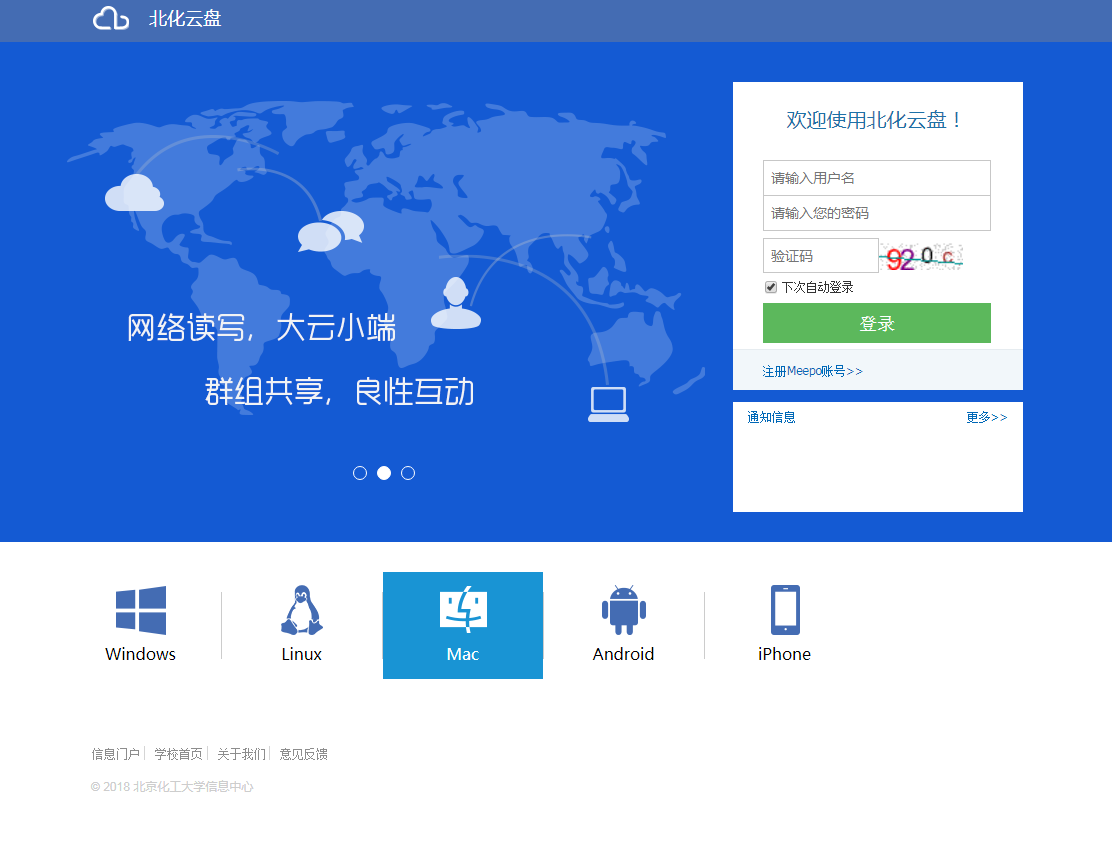Select the Android robot download icon
The image size is (1112, 850).
coord(623,610)
